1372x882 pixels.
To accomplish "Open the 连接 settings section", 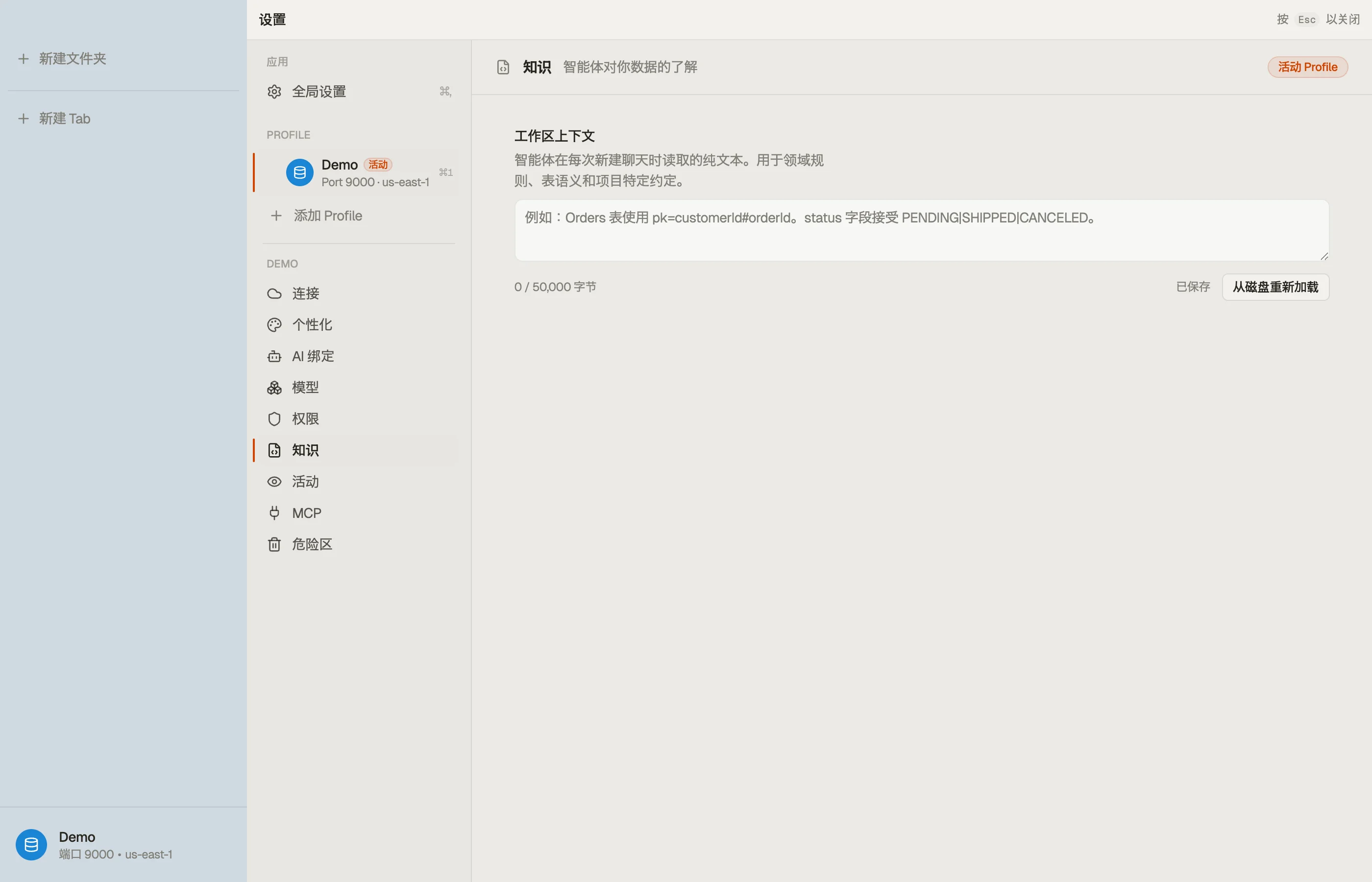I will [x=359, y=294].
